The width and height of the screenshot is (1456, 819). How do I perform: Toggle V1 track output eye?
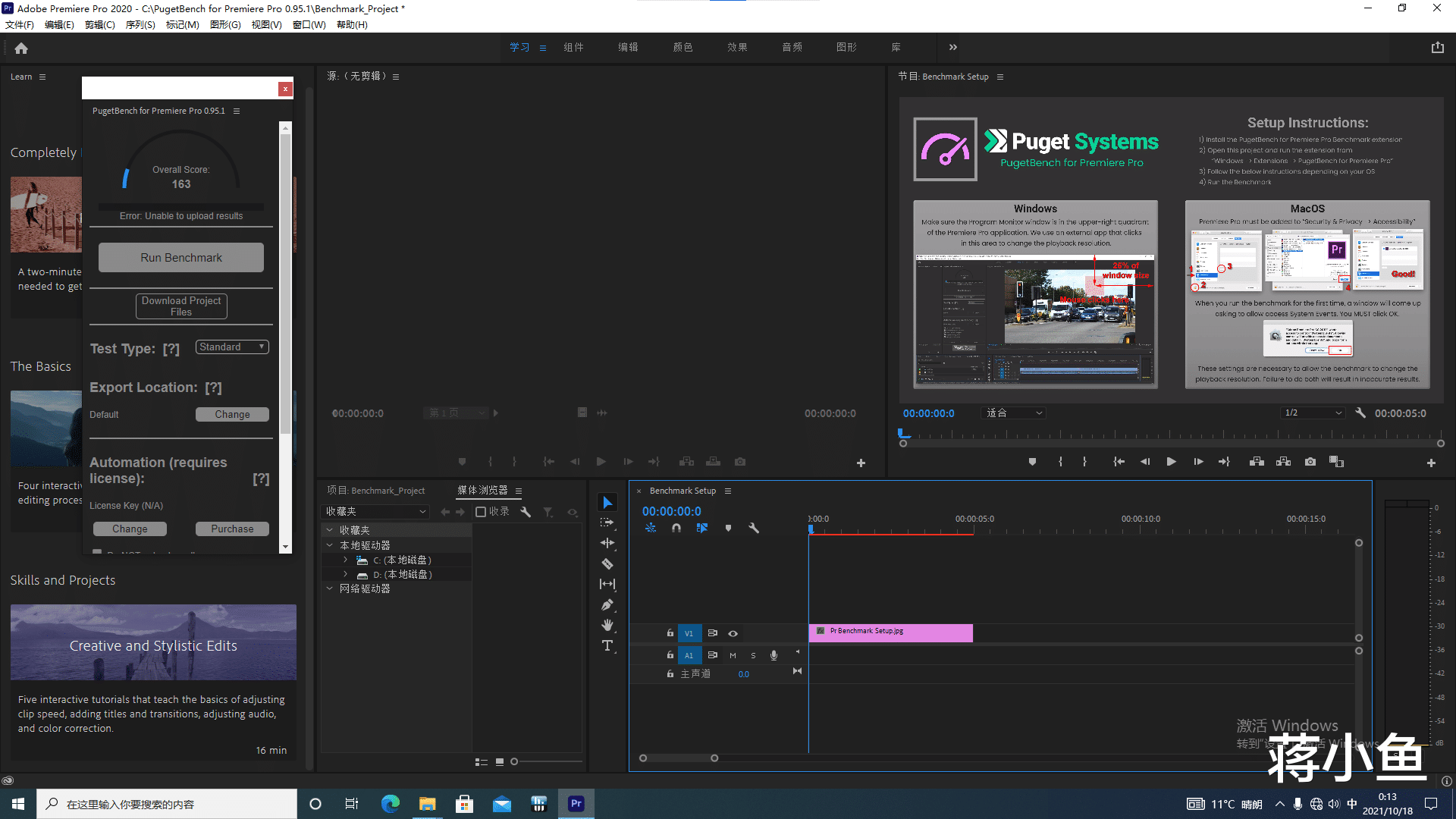733,633
